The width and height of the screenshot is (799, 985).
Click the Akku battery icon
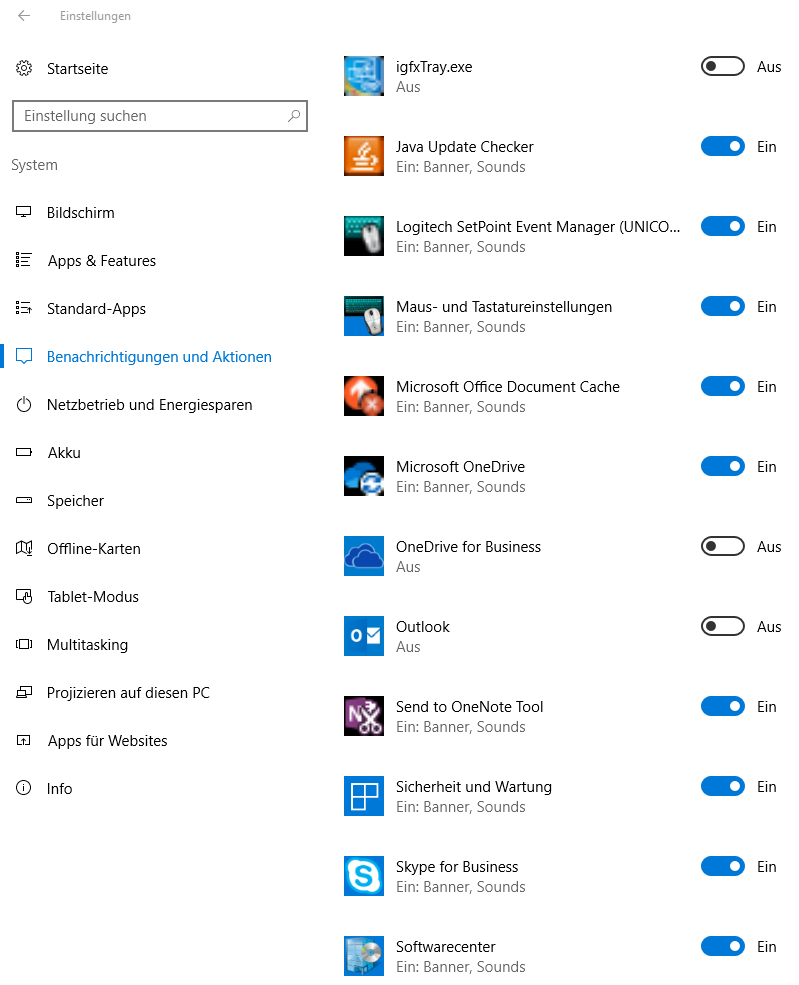pyautogui.click(x=24, y=452)
